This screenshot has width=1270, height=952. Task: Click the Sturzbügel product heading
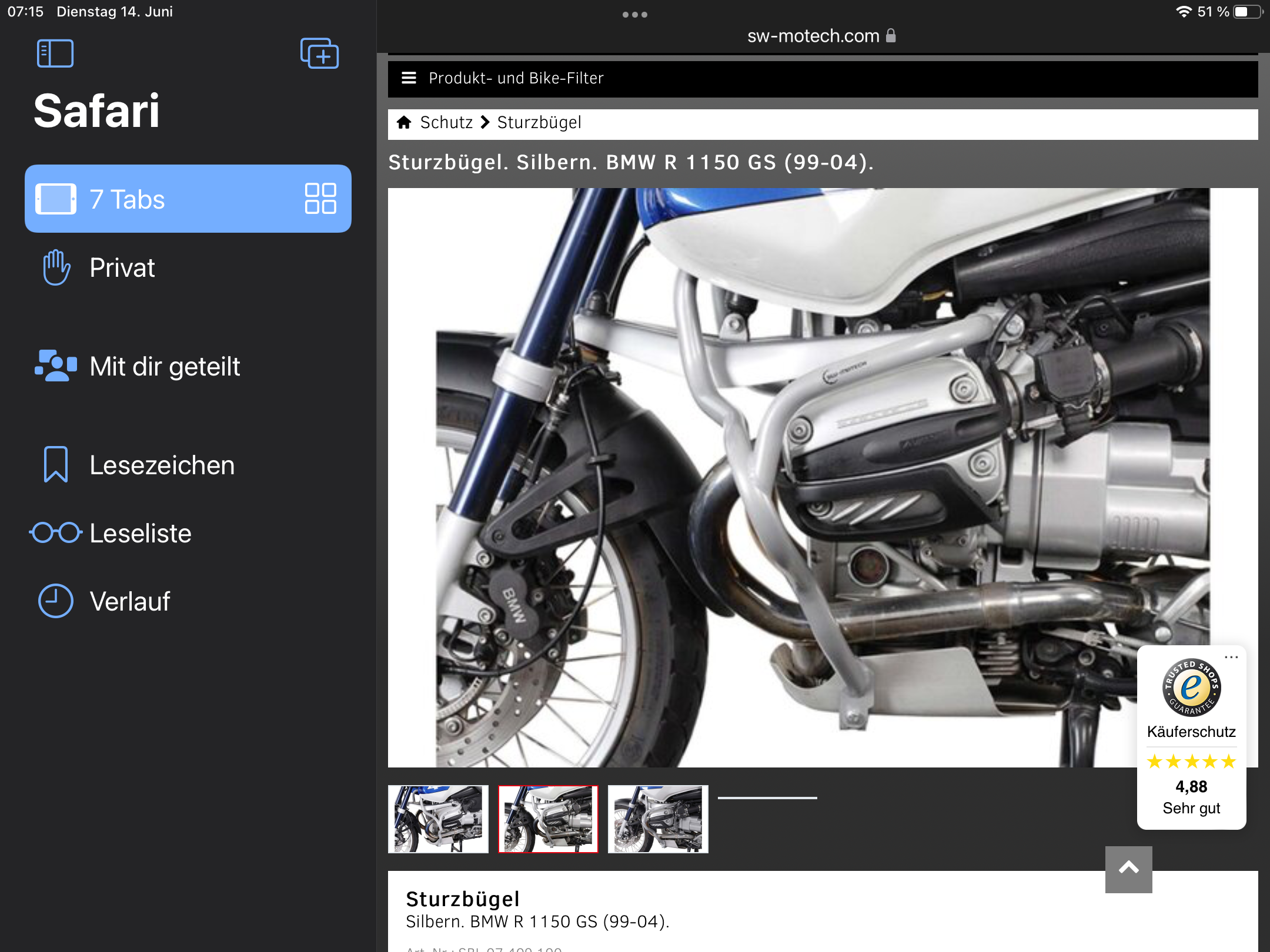click(x=463, y=899)
